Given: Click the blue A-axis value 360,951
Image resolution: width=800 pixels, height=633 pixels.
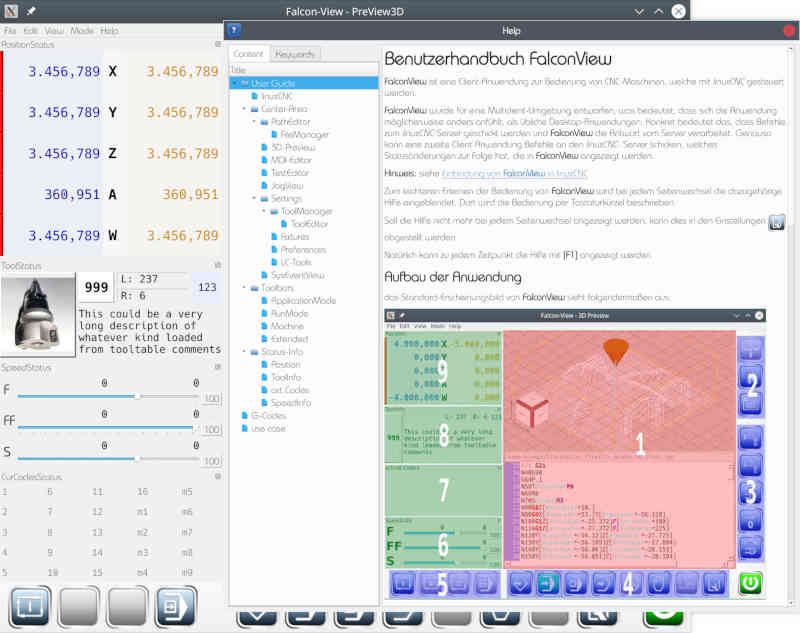Looking at the screenshot, I should coord(72,194).
